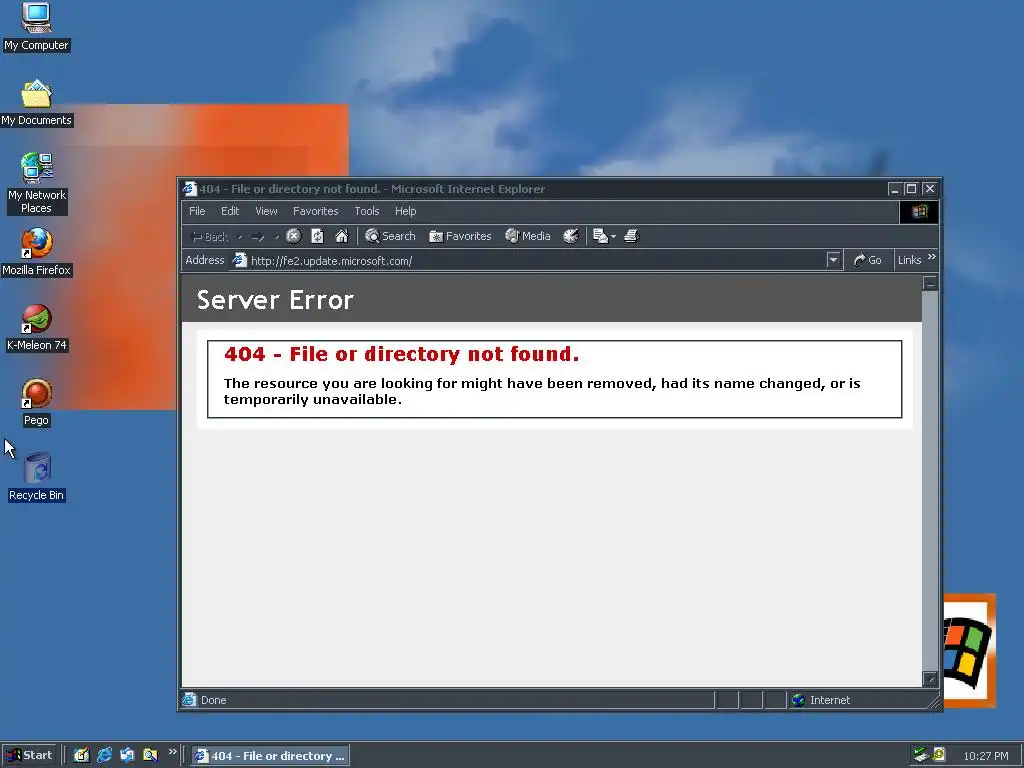Minimize the Internet Explorer window
The image size is (1024, 768).
pos(895,189)
